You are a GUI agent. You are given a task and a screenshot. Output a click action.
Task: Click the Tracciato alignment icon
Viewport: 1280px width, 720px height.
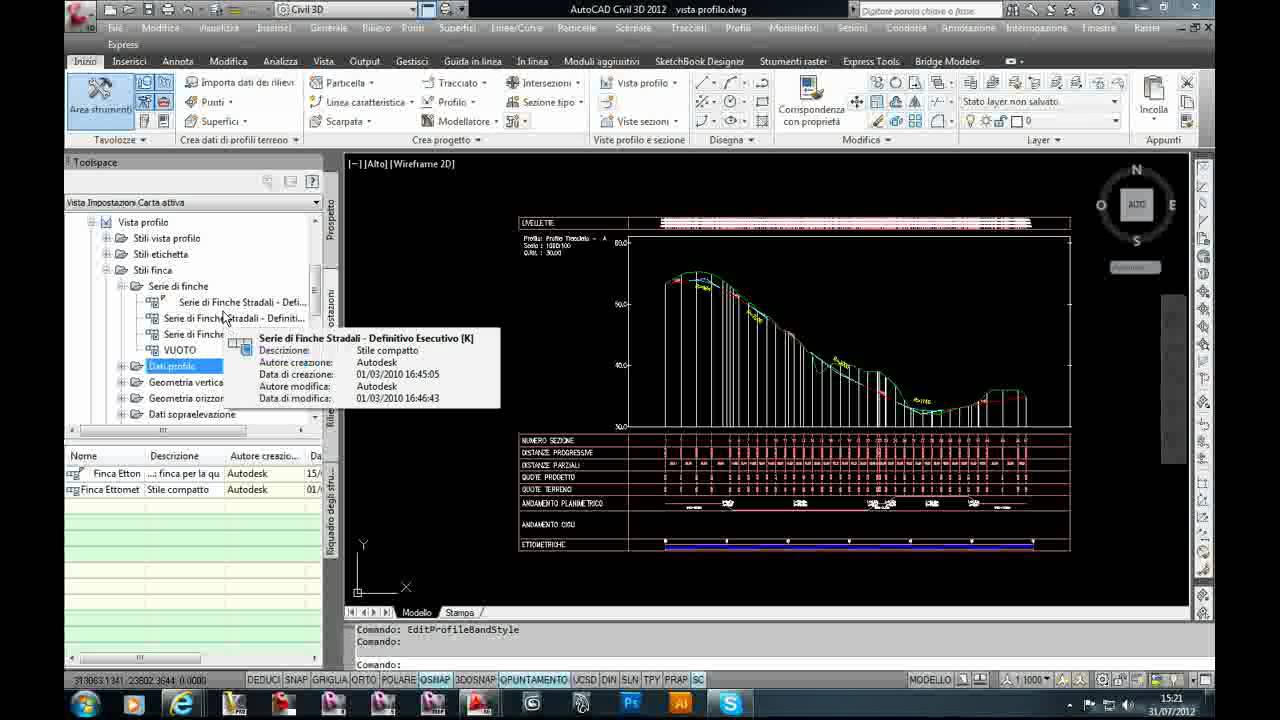click(x=428, y=83)
